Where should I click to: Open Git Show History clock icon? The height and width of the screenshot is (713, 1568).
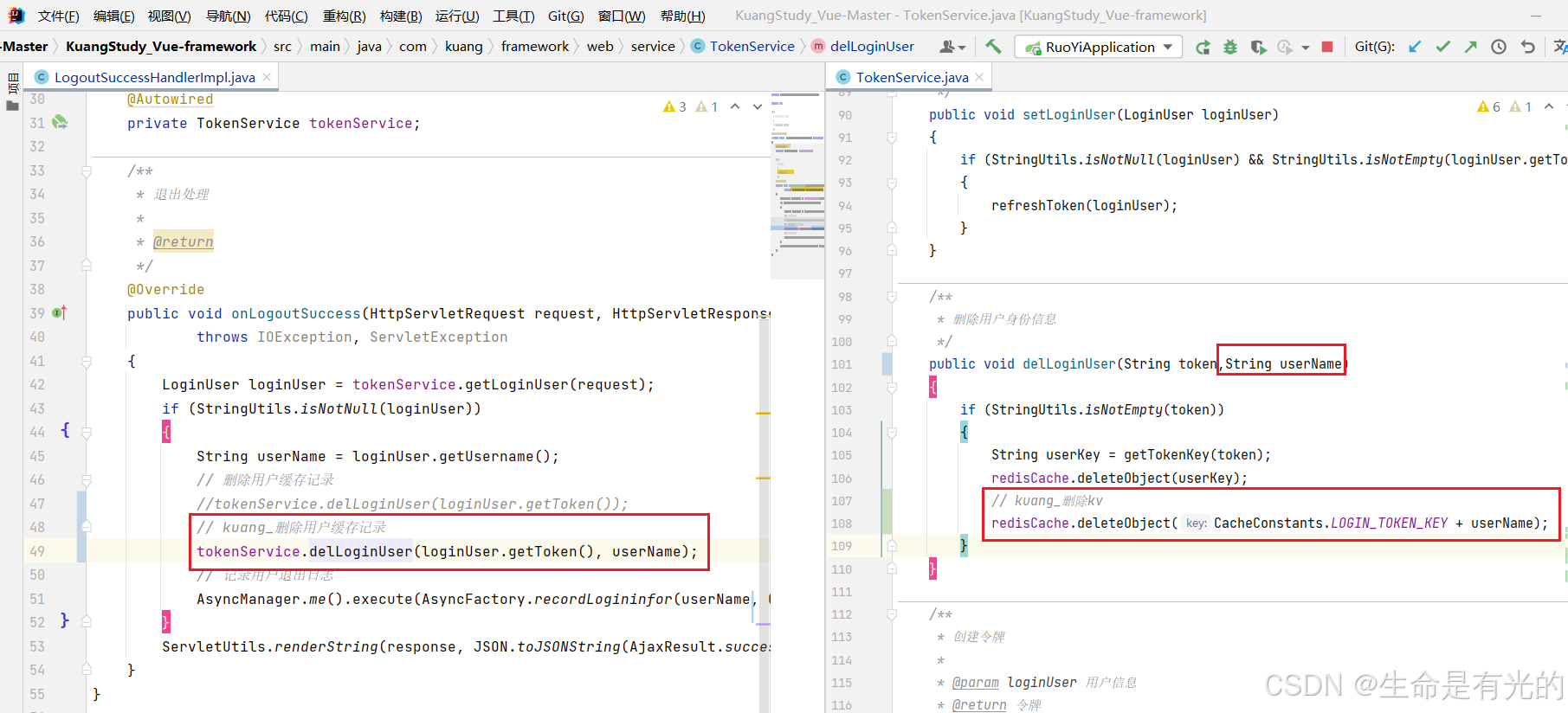pyautogui.click(x=1499, y=47)
